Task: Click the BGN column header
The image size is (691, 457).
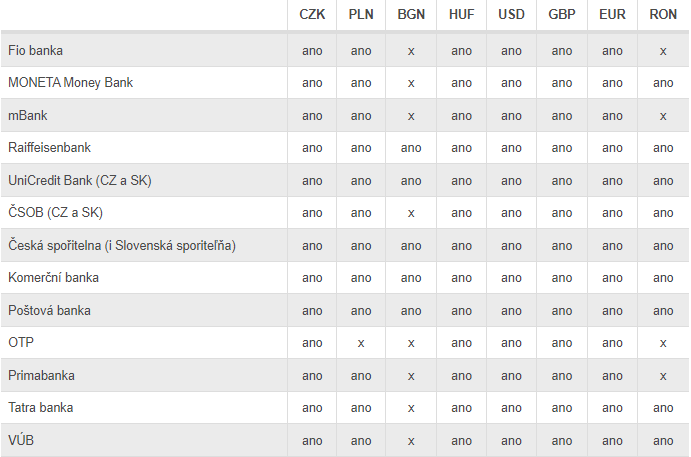Action: tap(411, 15)
